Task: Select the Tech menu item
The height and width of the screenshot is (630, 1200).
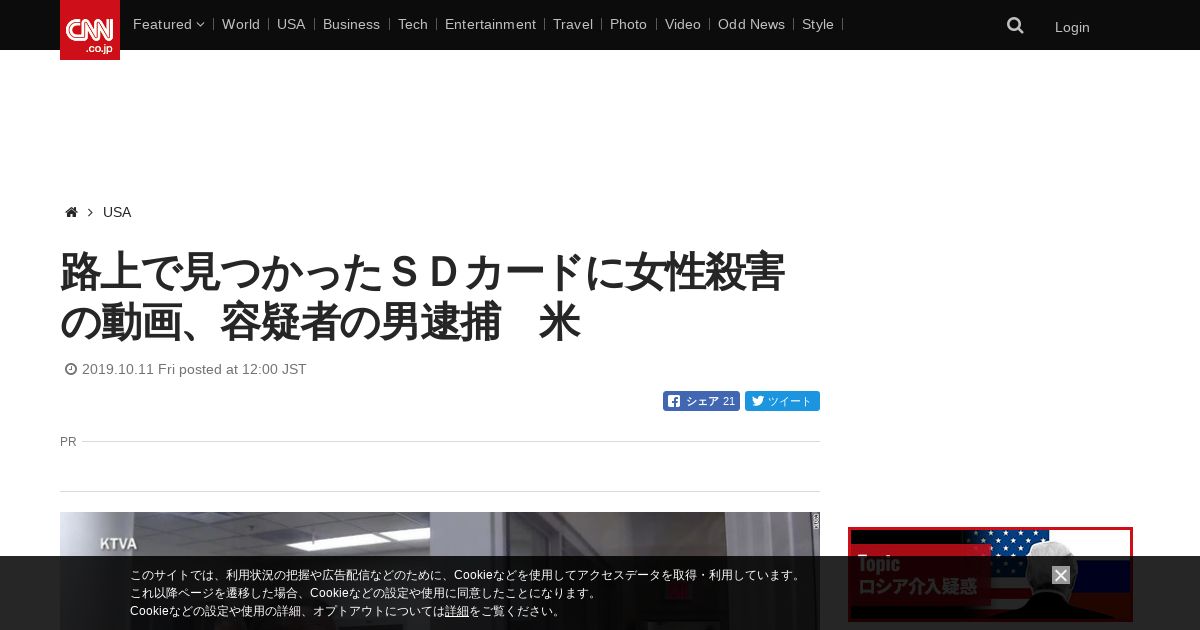Action: [x=412, y=24]
